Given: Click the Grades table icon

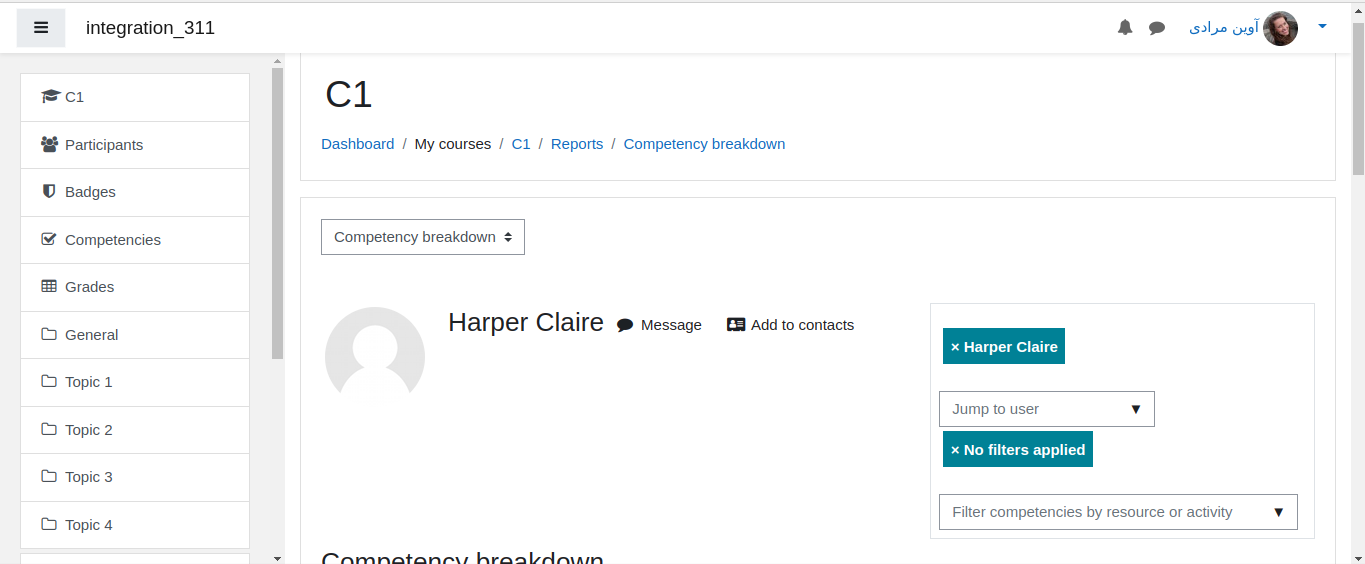Looking at the screenshot, I should pyautogui.click(x=49, y=286).
